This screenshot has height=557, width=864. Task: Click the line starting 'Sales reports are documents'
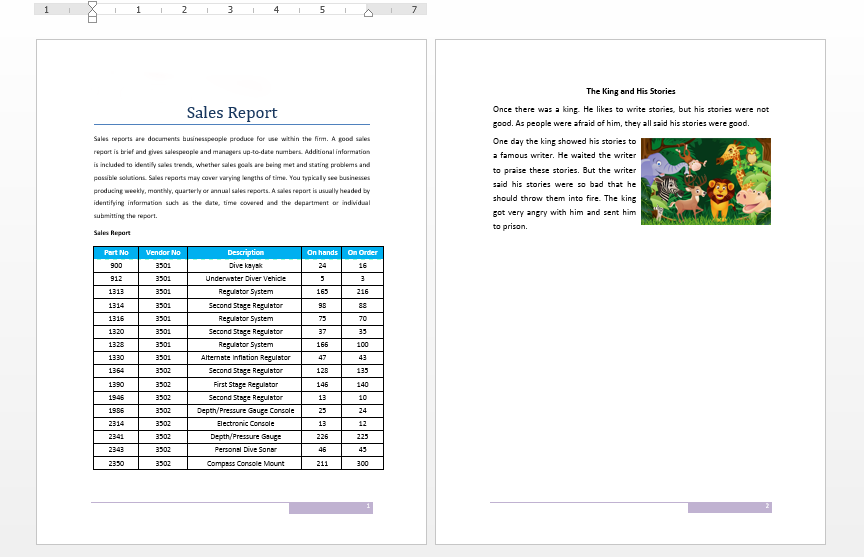click(x=232, y=139)
